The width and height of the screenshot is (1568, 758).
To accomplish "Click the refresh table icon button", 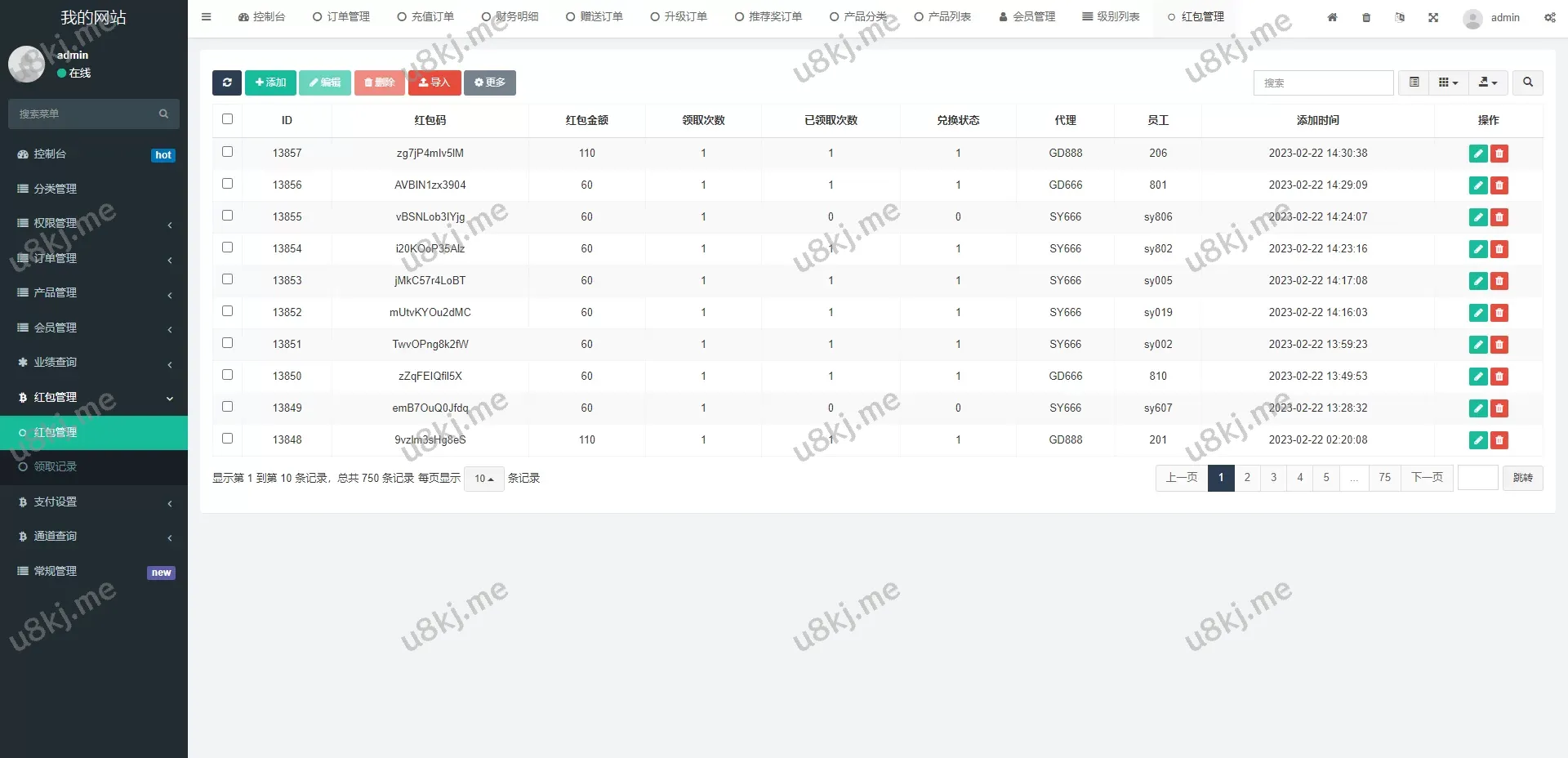I will 227,82.
